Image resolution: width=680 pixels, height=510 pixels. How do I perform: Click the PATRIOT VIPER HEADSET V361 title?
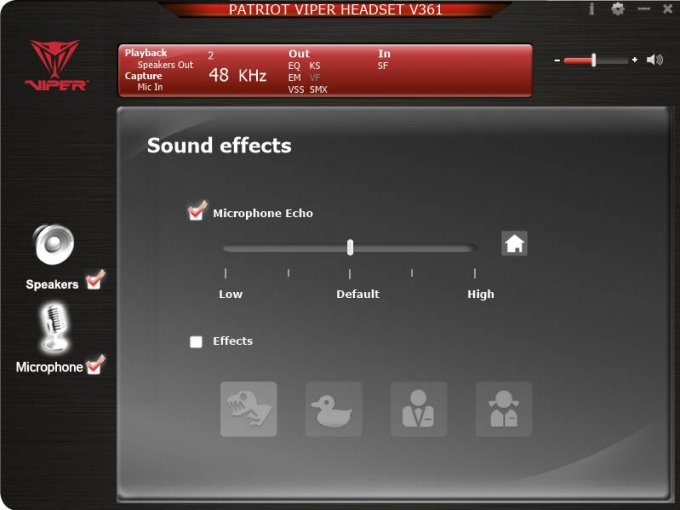click(336, 10)
